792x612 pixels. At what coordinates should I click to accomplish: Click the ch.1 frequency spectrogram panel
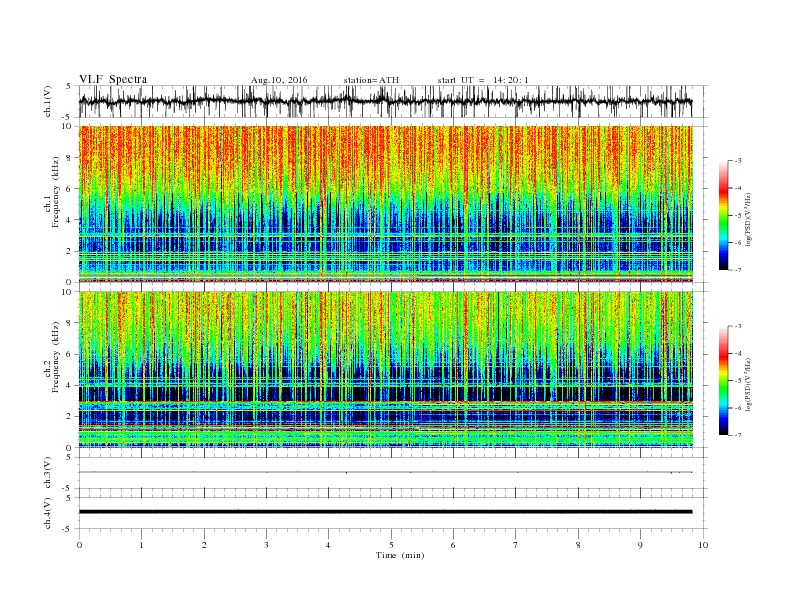pos(386,204)
